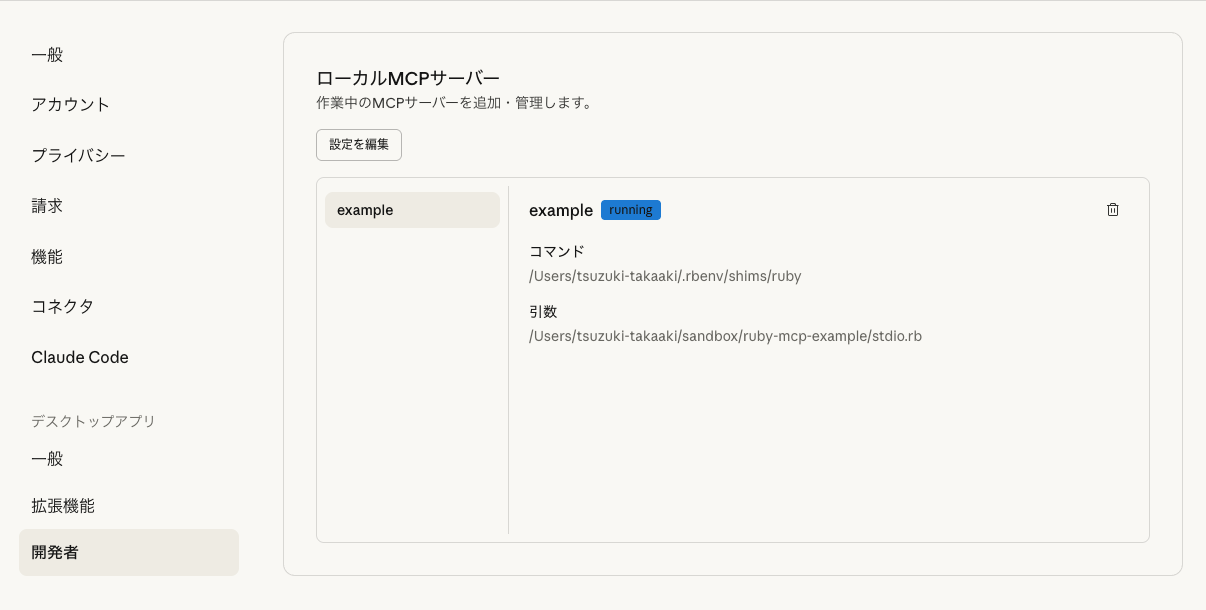Open the 一般 settings section
Image resolution: width=1206 pixels, height=610 pixels.
coord(46,54)
